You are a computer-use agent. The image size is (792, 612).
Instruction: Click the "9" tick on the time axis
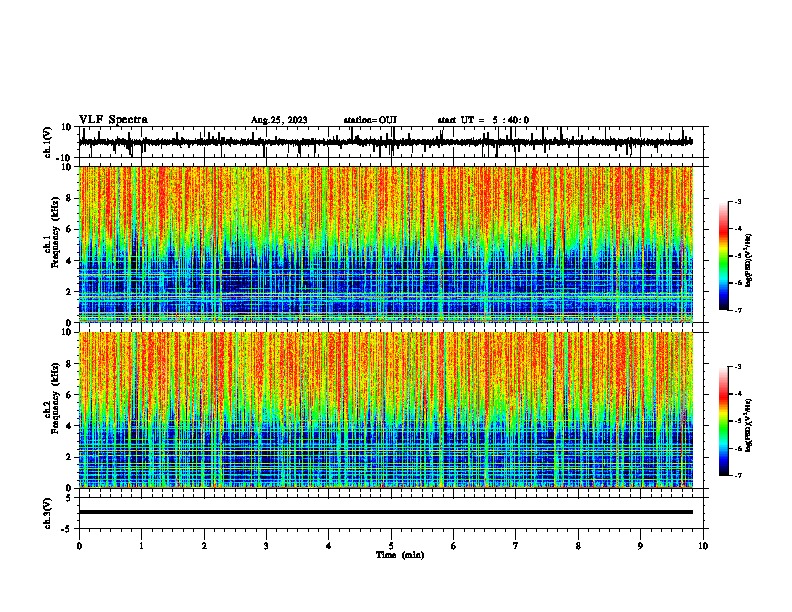pyautogui.click(x=640, y=546)
